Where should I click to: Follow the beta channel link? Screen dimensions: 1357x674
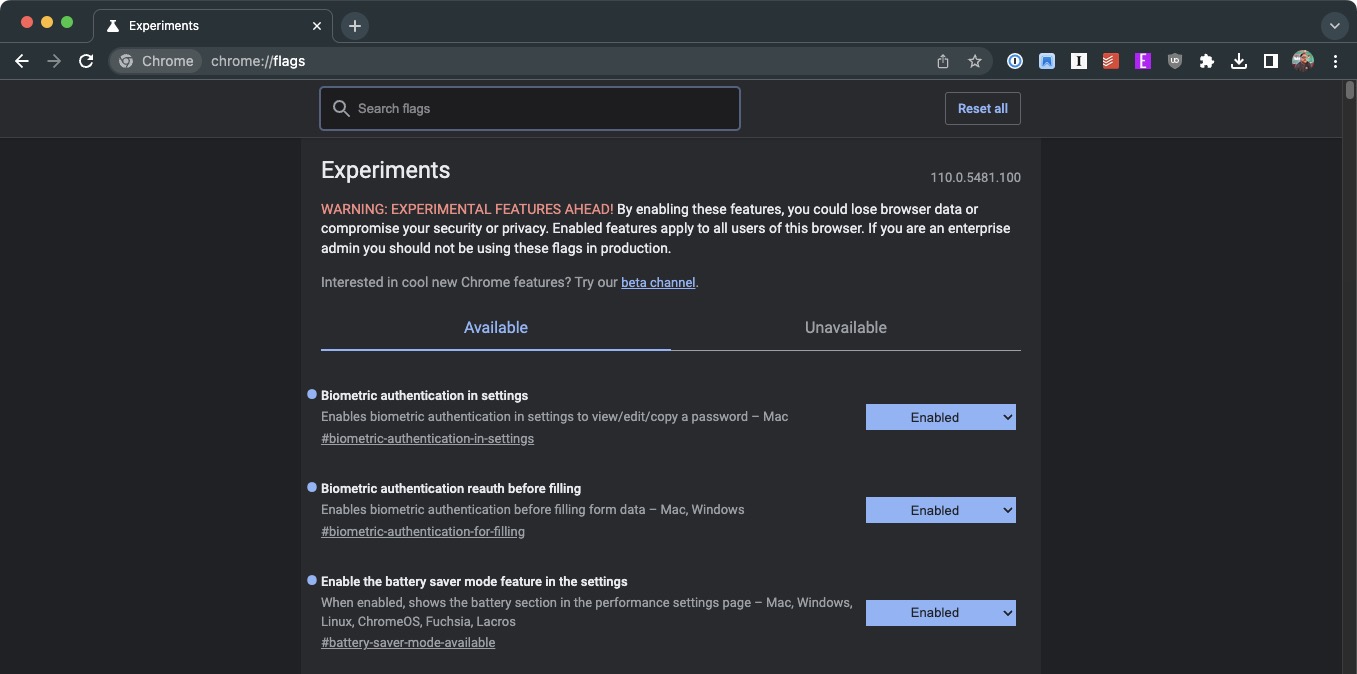click(658, 283)
